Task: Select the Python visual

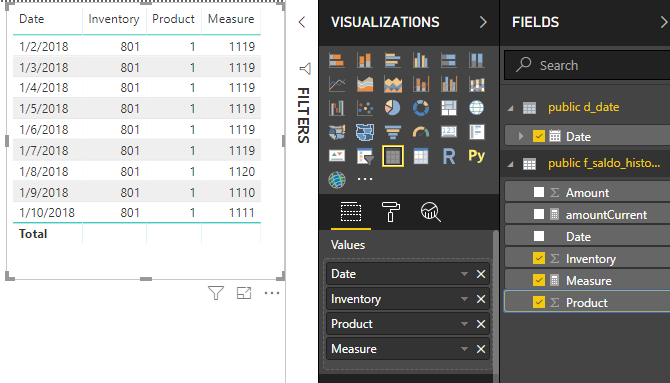Action: (476, 156)
